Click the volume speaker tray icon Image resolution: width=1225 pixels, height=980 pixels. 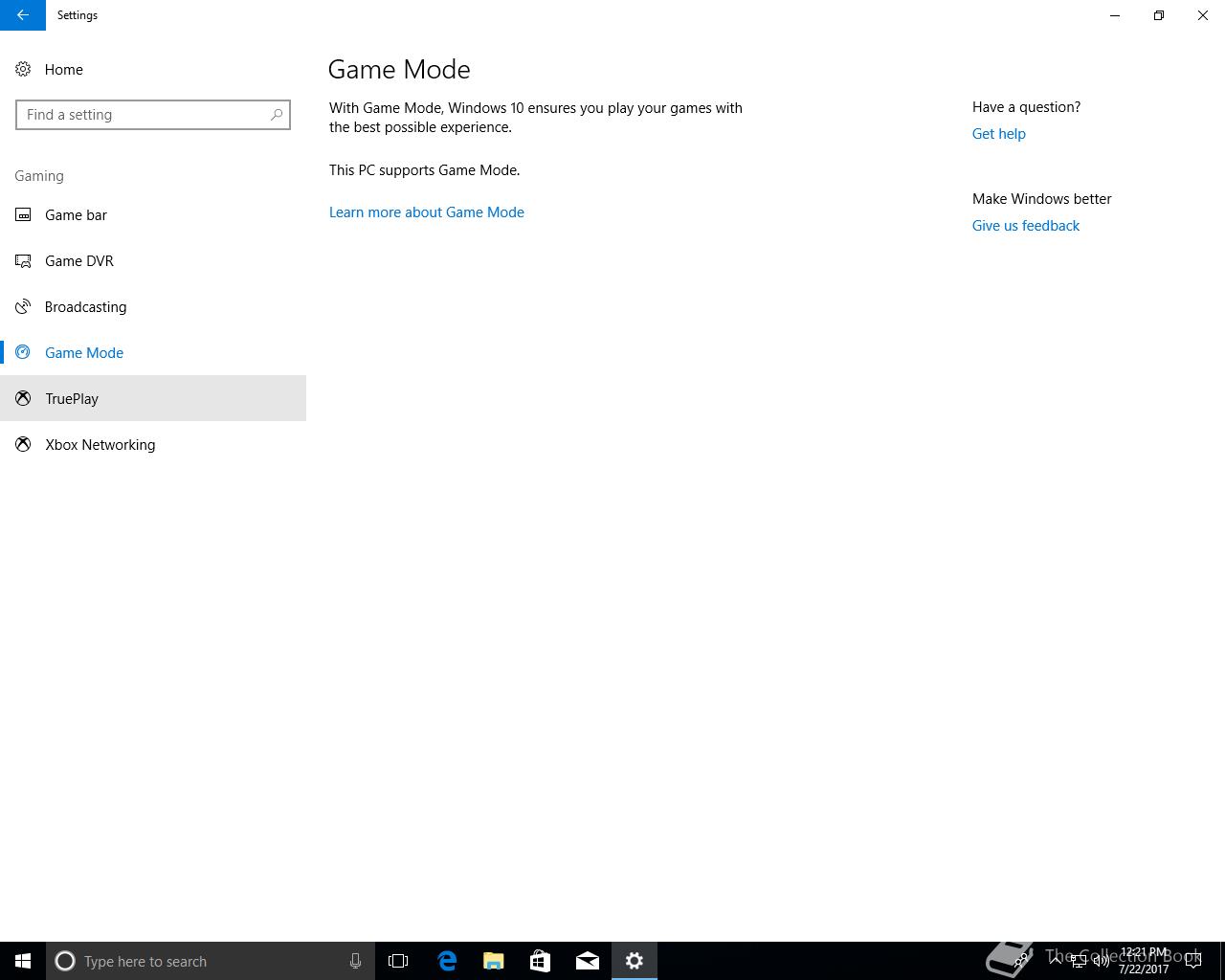(x=1102, y=961)
